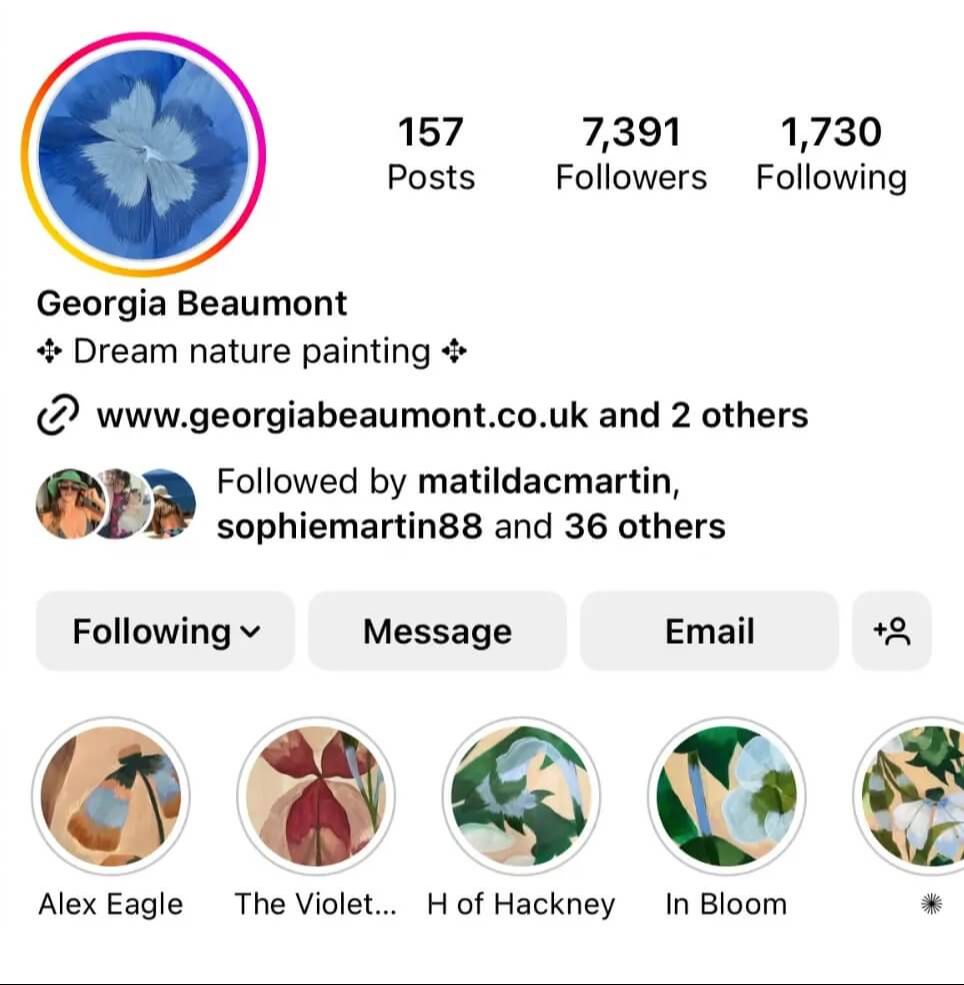Click the add suggested people icon button
Viewport: 964px width, 985px height.
click(x=892, y=631)
